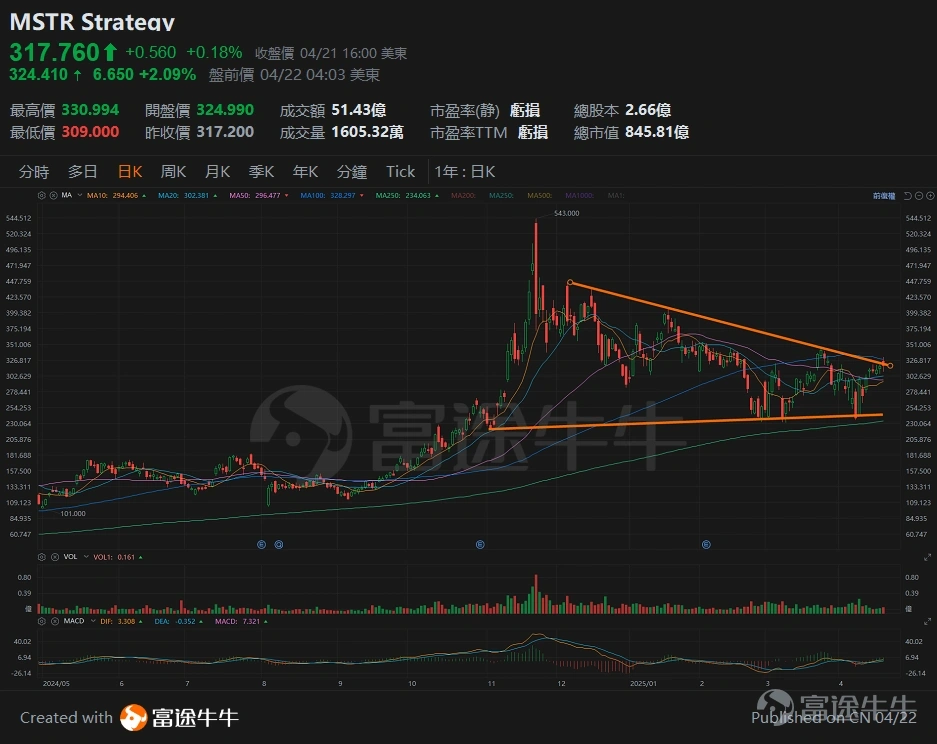The image size is (937, 744).
Task: Click the closing price 317.760
Action: [54, 53]
